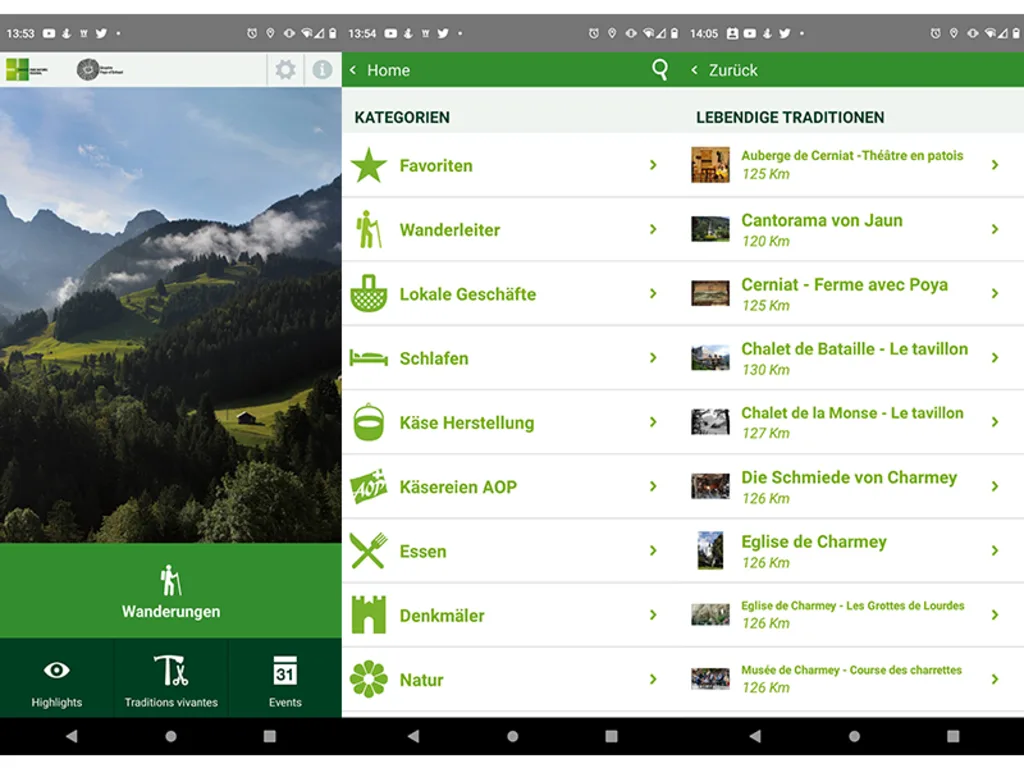Open Lokale Geschäfte via the basket icon
This screenshot has height=768, width=1024.
(370, 293)
